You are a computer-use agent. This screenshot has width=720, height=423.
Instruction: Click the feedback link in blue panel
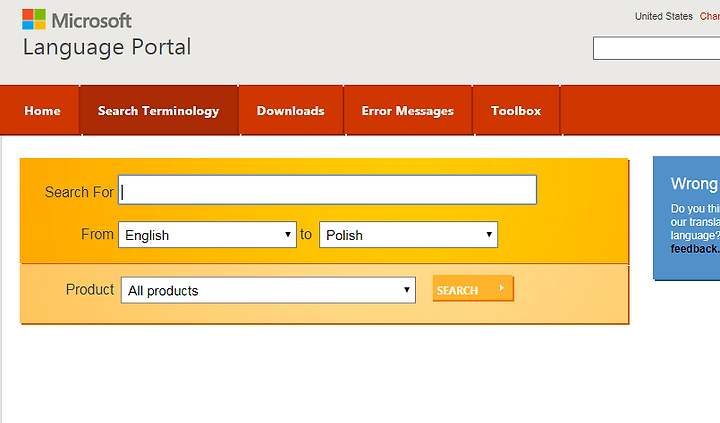click(695, 249)
